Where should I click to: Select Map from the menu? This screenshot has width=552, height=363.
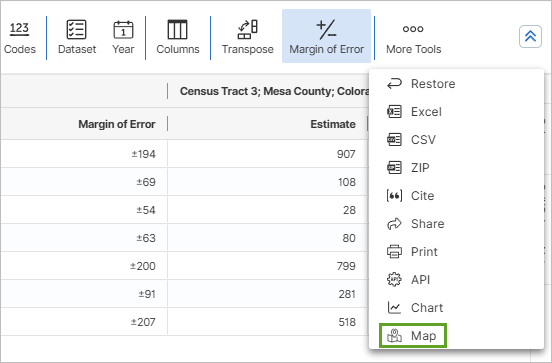pyautogui.click(x=413, y=336)
